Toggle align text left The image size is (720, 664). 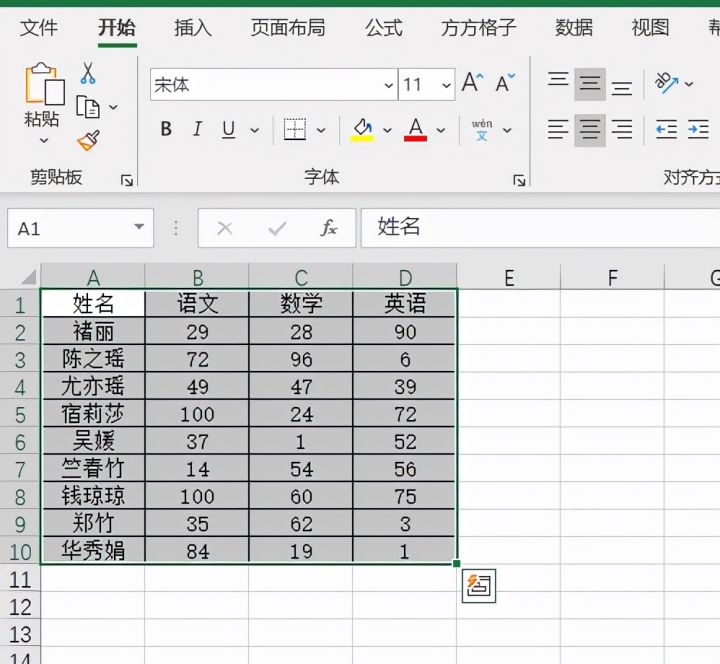pos(558,129)
